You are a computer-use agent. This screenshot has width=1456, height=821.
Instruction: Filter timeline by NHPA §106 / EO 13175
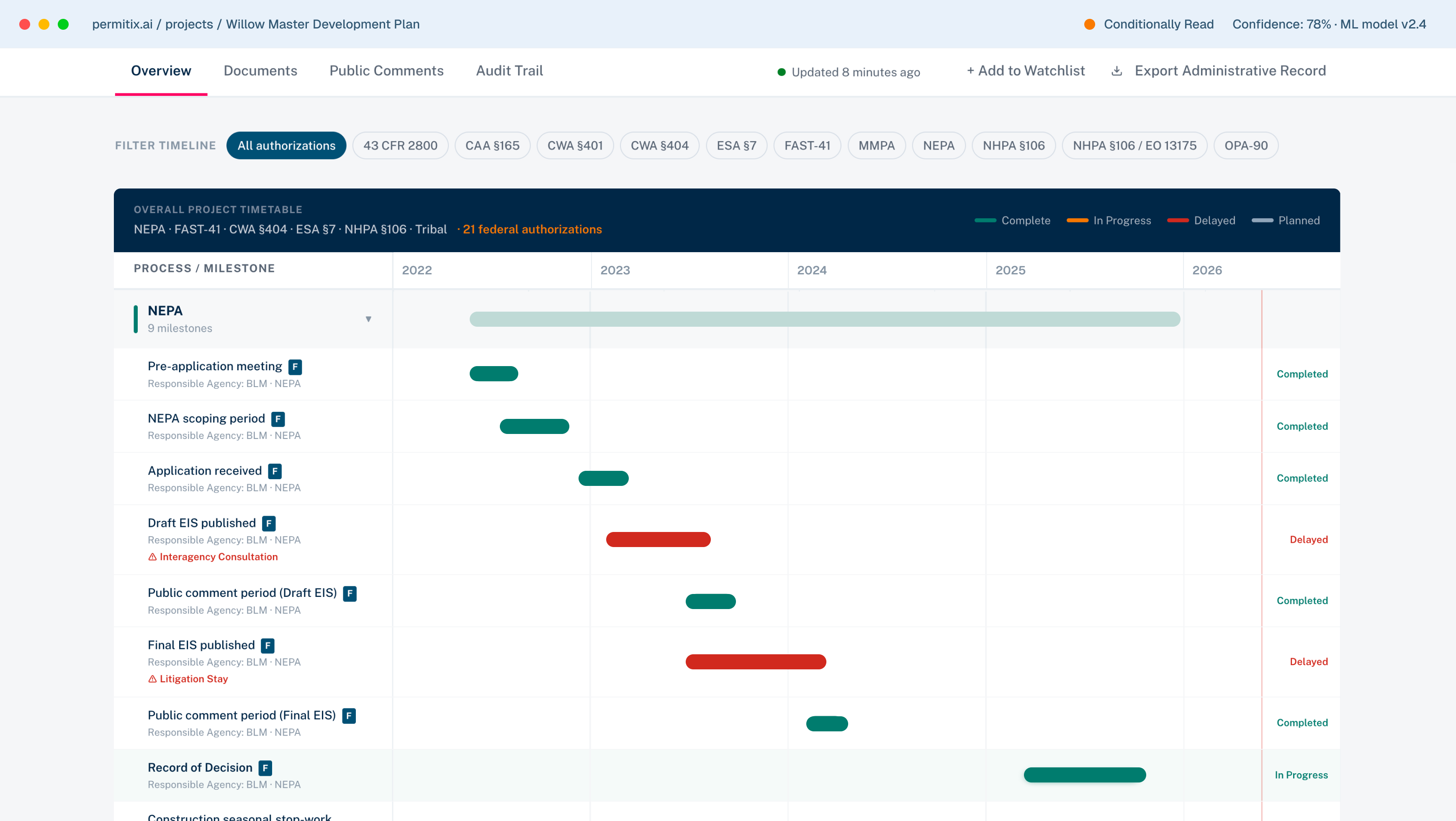click(1134, 145)
